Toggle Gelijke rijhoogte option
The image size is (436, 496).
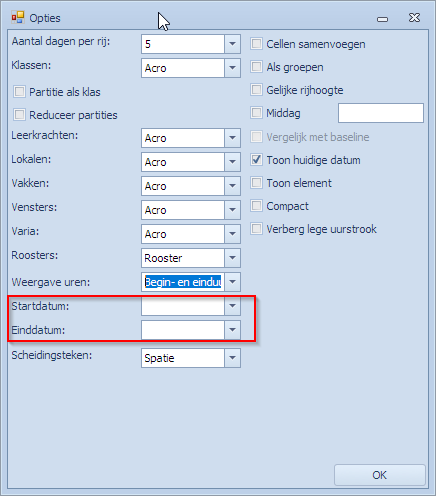(256, 90)
